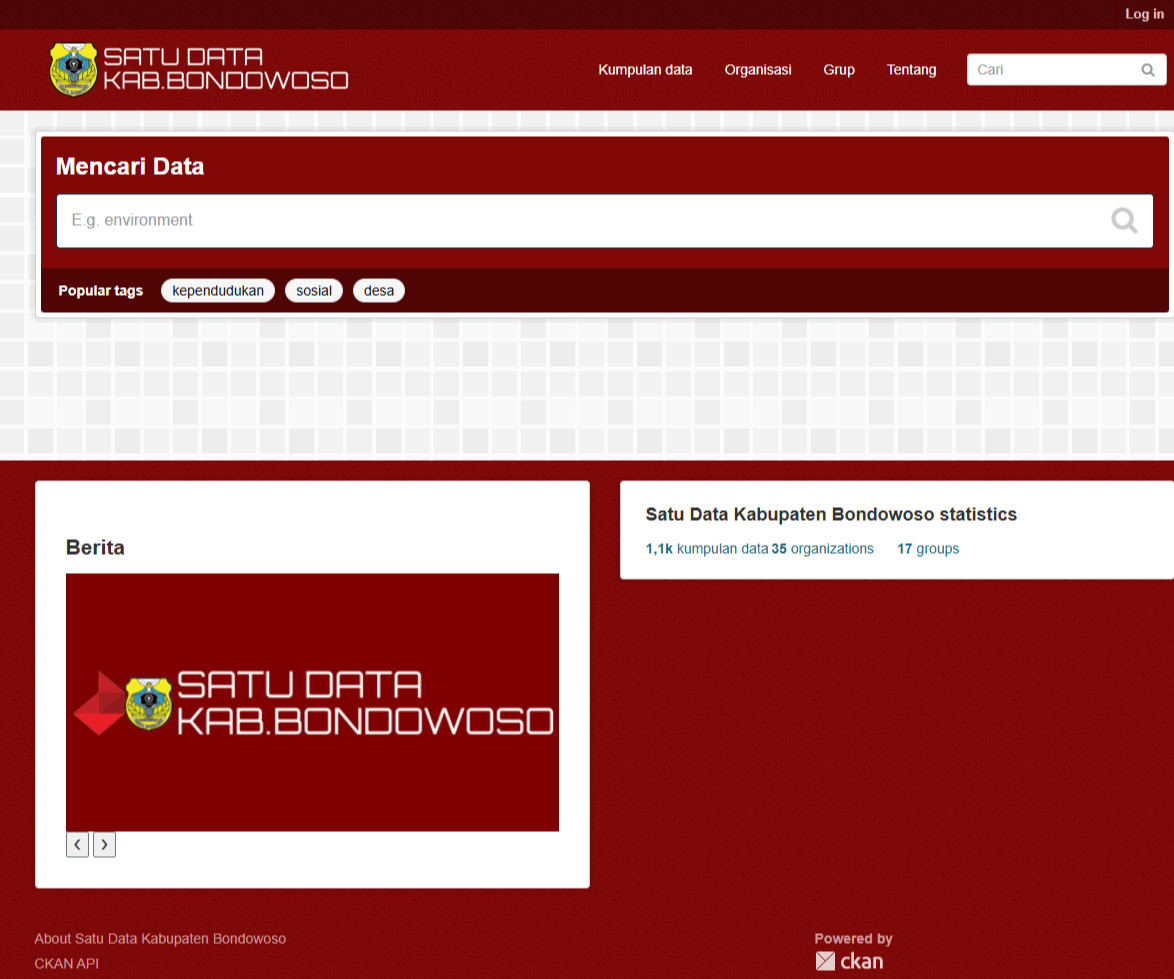
Task: Click the CKAN logo in footer
Action: coord(849,961)
